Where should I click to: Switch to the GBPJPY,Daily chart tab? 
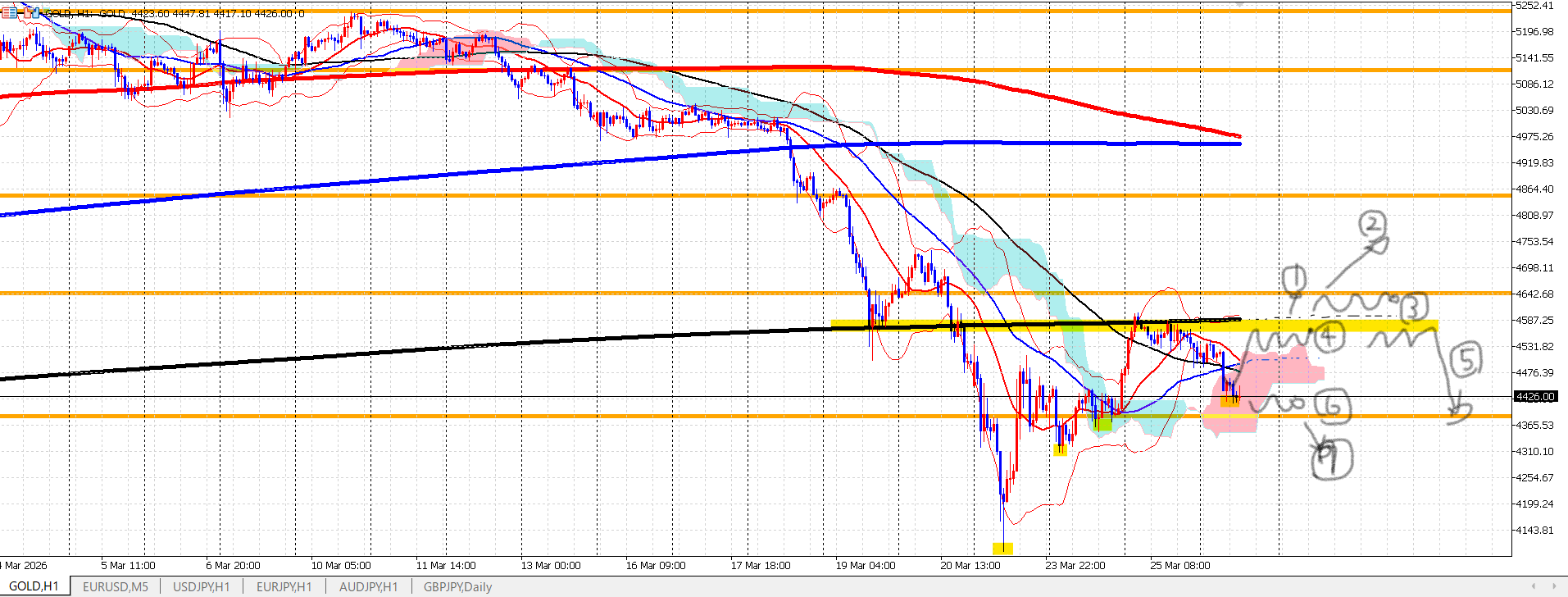point(457,586)
